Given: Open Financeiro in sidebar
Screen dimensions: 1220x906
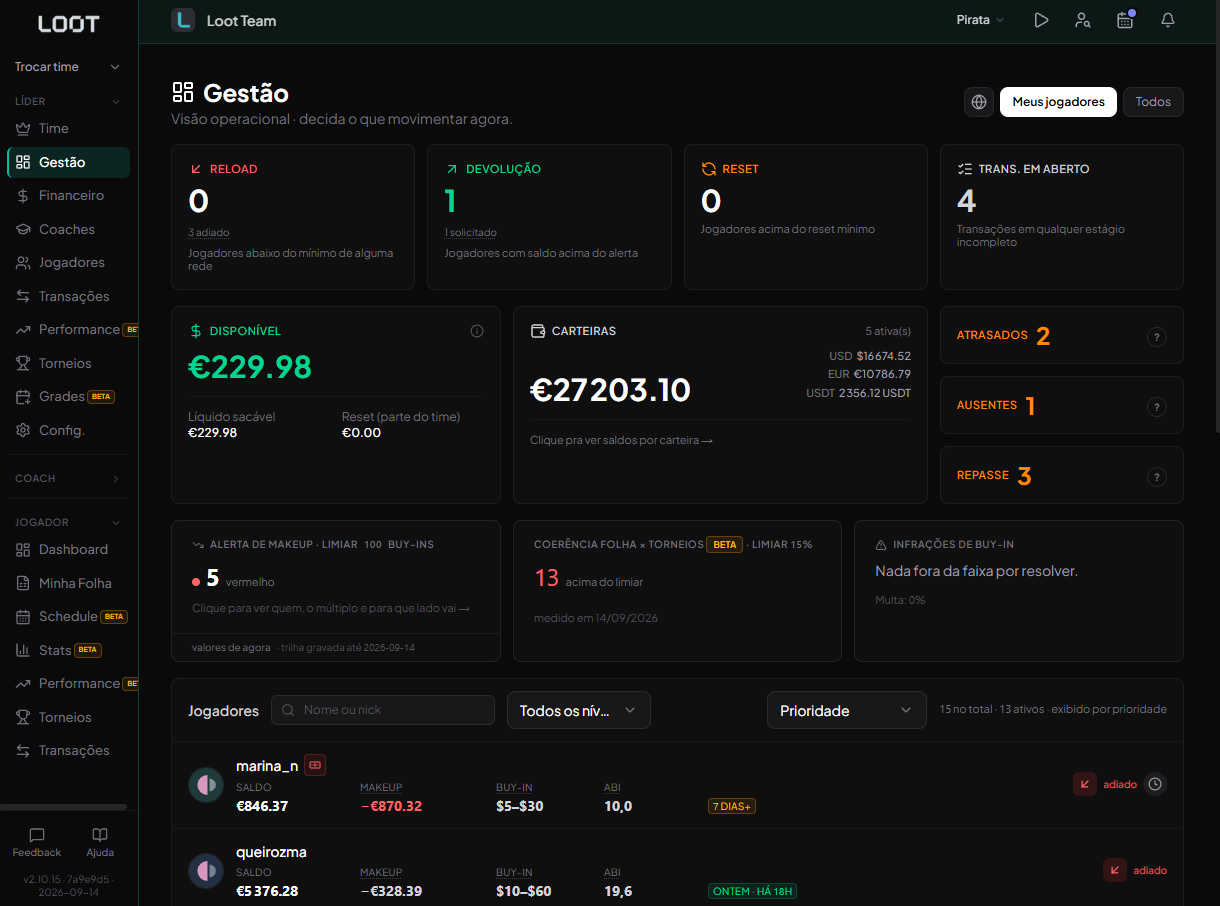Looking at the screenshot, I should (x=68, y=195).
